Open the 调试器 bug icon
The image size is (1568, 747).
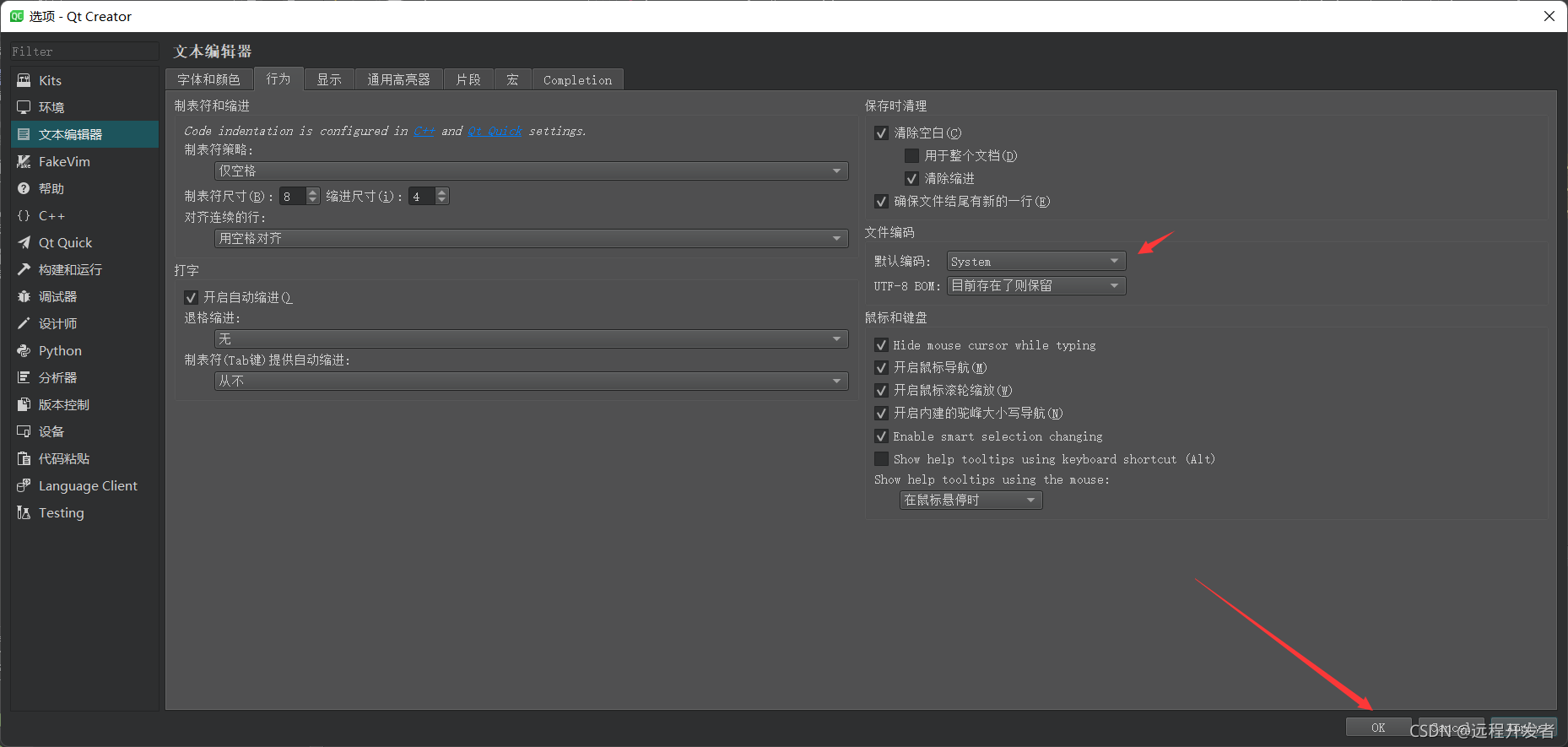pyautogui.click(x=24, y=296)
